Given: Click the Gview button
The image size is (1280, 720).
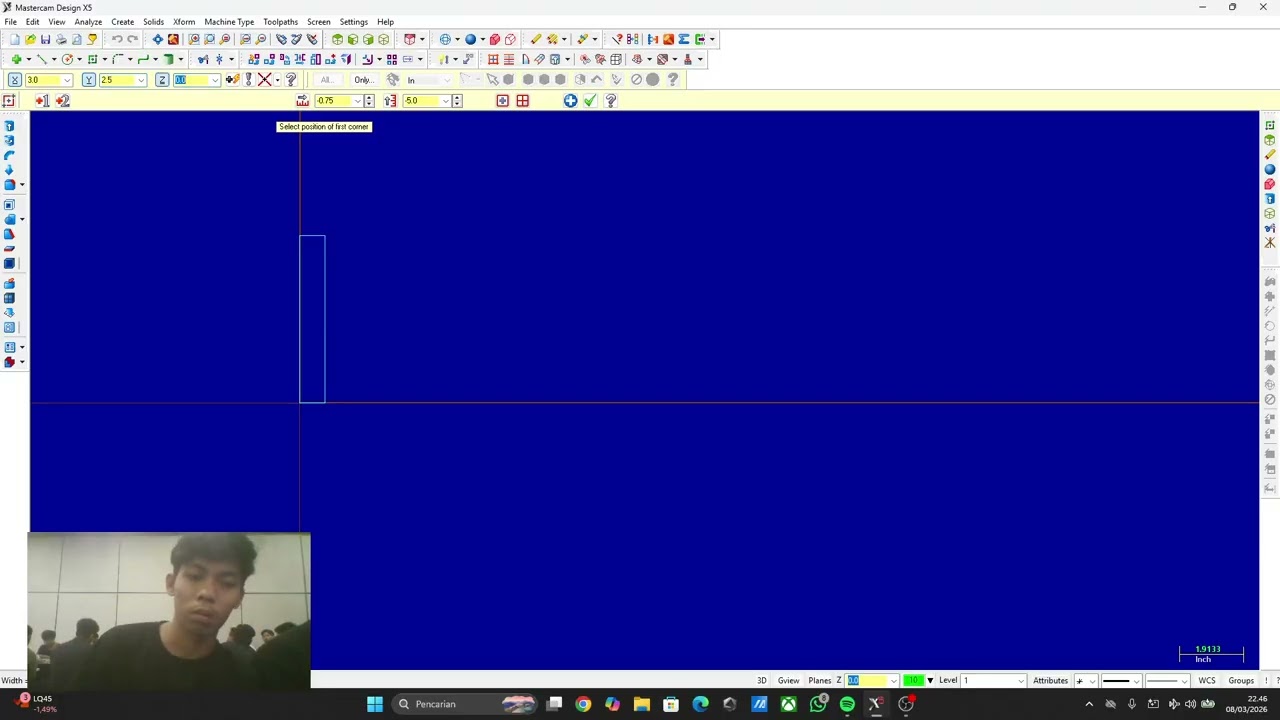Looking at the screenshot, I should pyautogui.click(x=788, y=680).
